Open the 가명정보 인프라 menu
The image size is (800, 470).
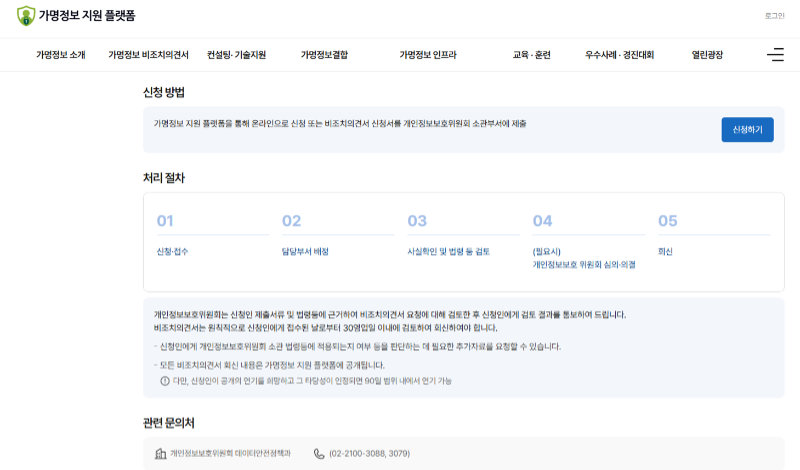428,55
